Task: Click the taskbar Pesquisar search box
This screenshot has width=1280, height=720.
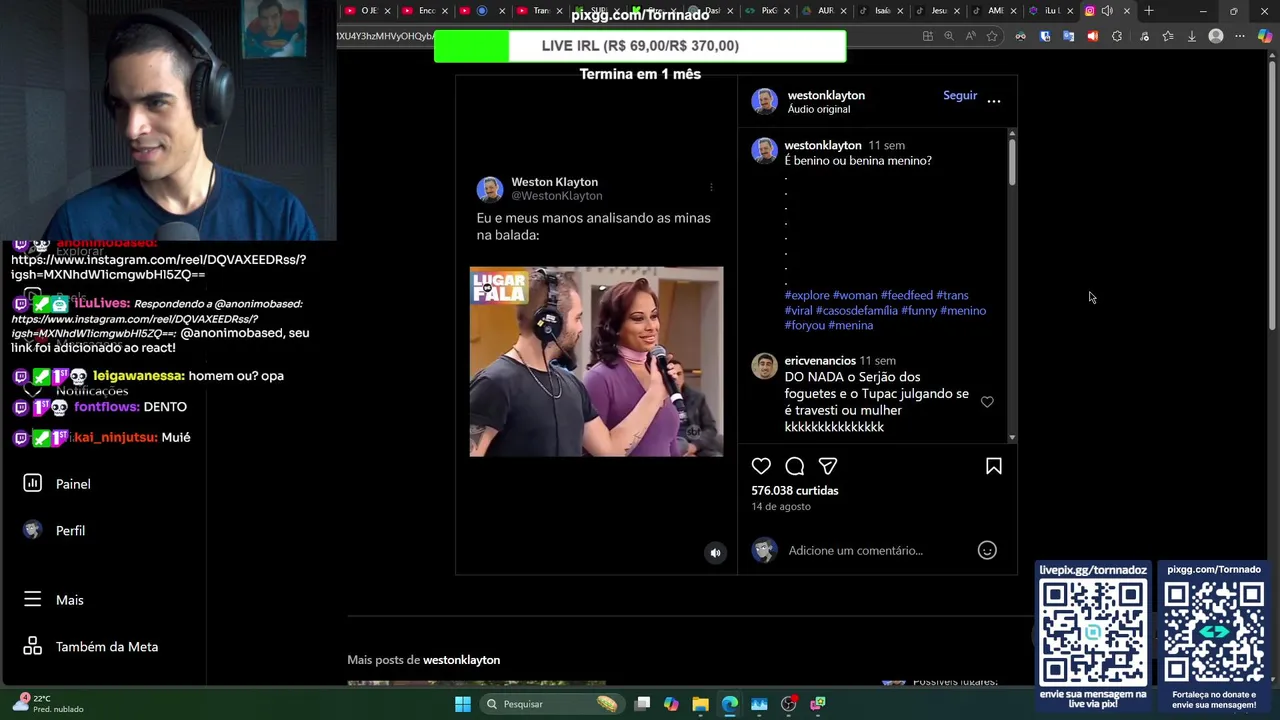Action: [x=552, y=704]
